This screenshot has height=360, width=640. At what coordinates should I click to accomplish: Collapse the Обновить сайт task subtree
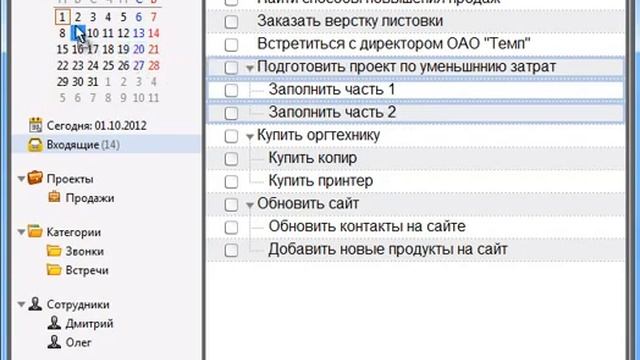(x=250, y=206)
